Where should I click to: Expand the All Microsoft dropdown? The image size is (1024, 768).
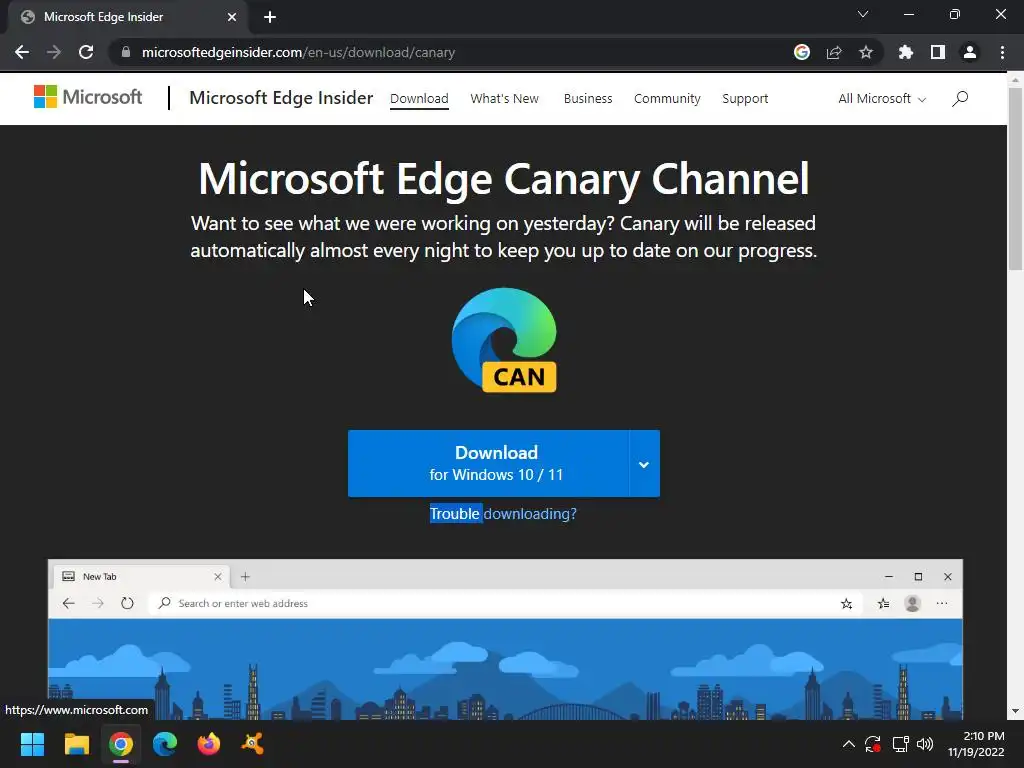tap(882, 99)
